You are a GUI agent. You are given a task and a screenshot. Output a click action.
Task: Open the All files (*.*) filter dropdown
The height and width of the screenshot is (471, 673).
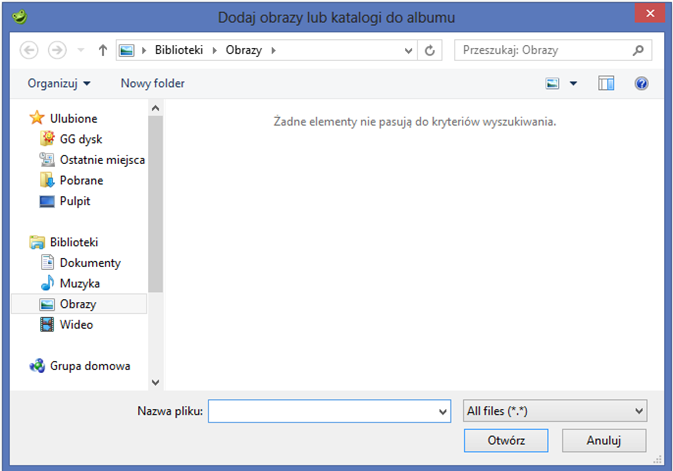pyautogui.click(x=555, y=411)
